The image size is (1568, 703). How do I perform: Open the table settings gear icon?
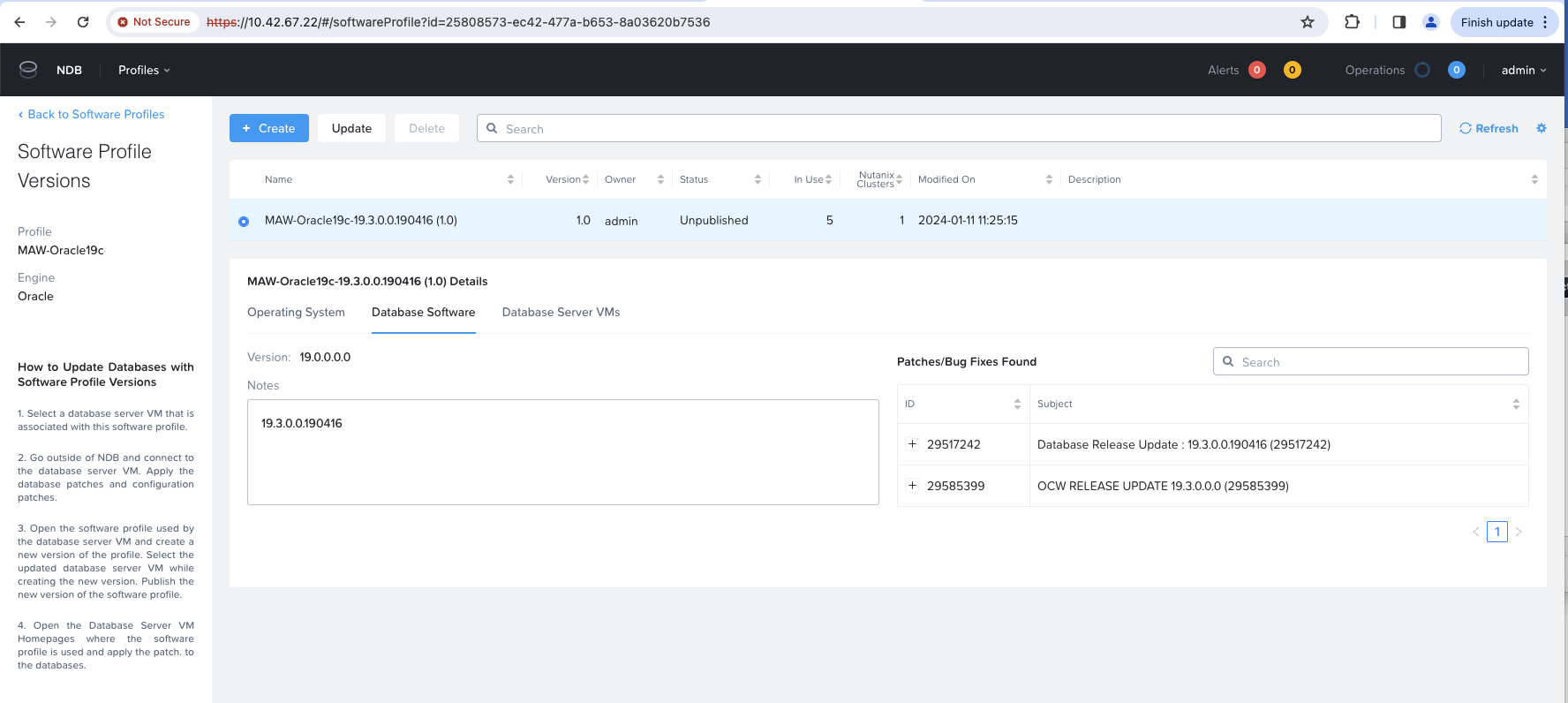pyautogui.click(x=1541, y=128)
